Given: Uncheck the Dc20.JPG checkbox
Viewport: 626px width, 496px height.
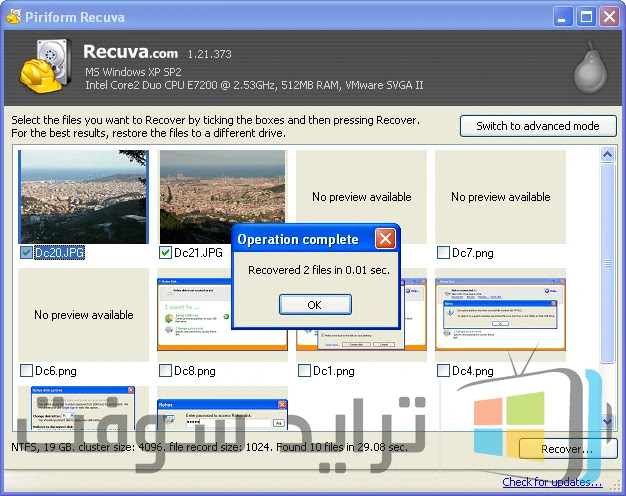Looking at the screenshot, I should (26, 252).
